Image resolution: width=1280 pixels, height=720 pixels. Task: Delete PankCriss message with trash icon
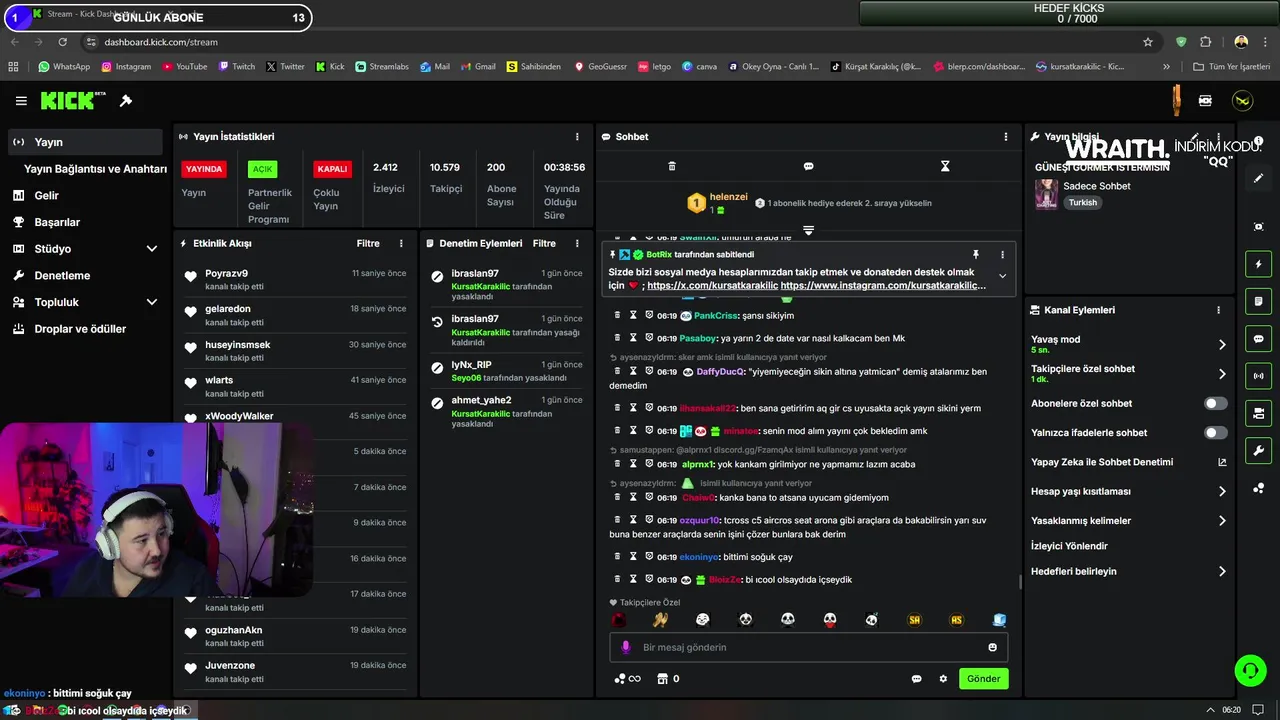pos(617,315)
